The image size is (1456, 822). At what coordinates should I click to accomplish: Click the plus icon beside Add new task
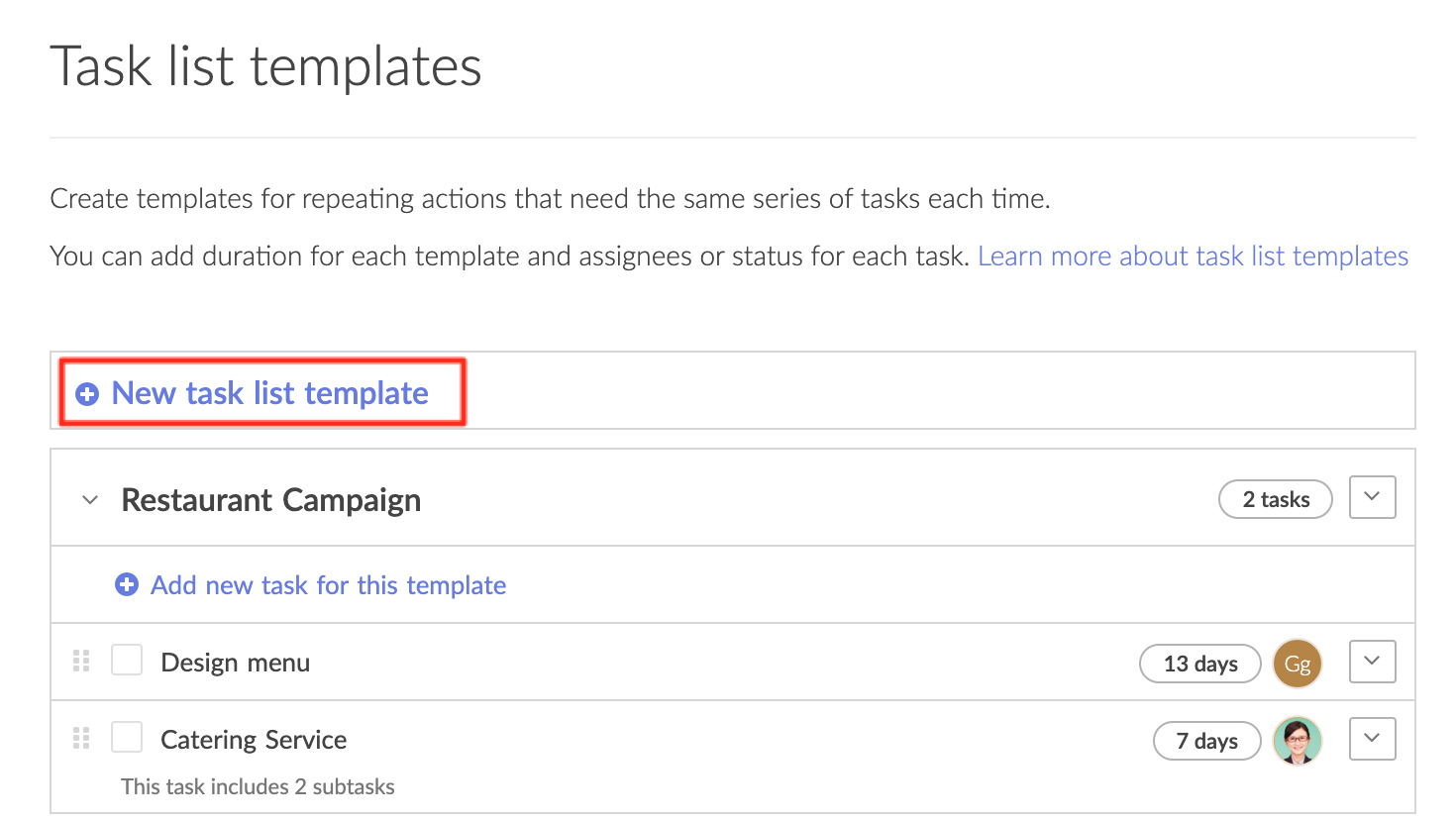click(x=127, y=585)
